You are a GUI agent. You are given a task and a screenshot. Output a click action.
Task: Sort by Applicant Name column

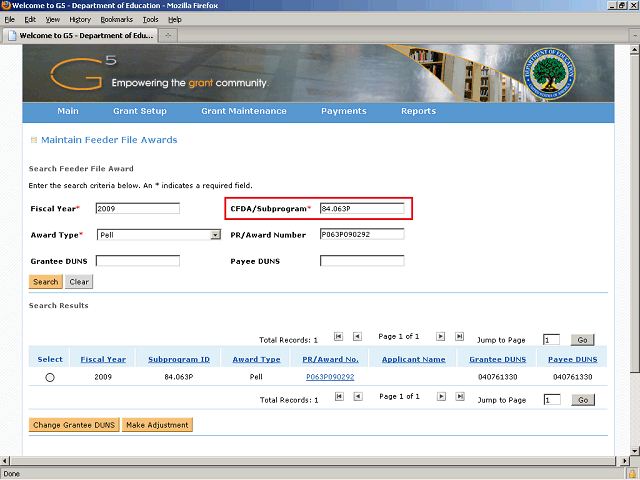point(413,360)
